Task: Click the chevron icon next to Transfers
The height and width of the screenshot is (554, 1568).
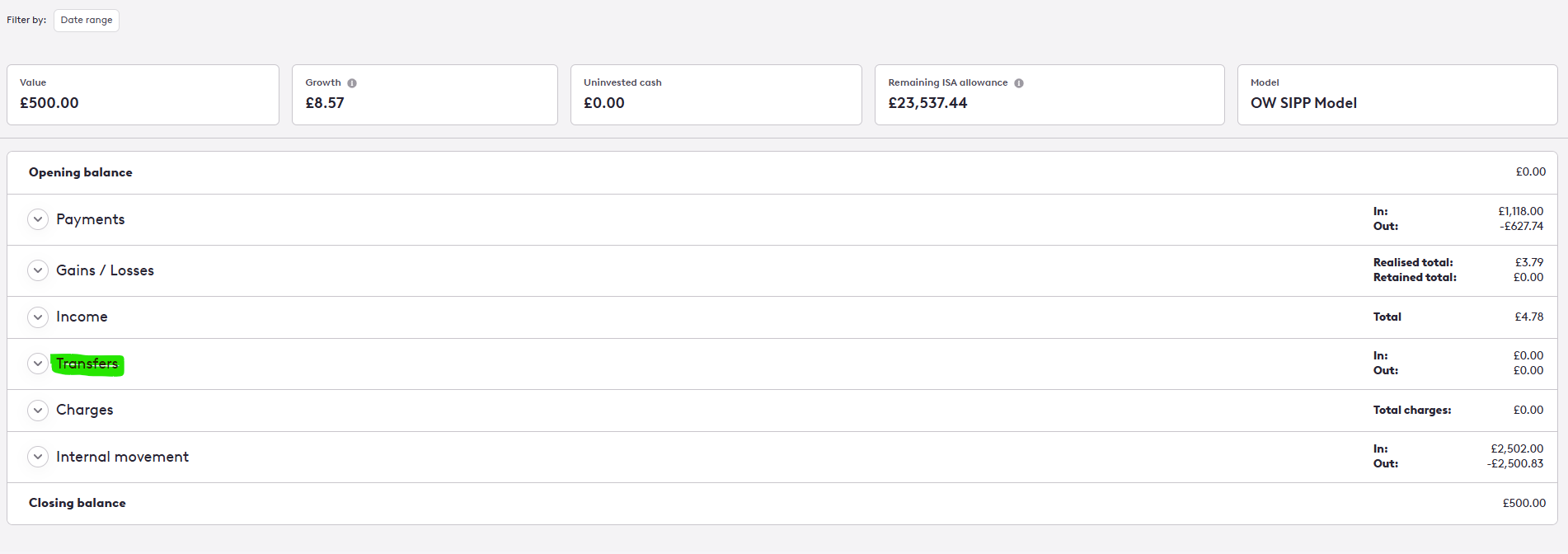Action: tap(38, 364)
